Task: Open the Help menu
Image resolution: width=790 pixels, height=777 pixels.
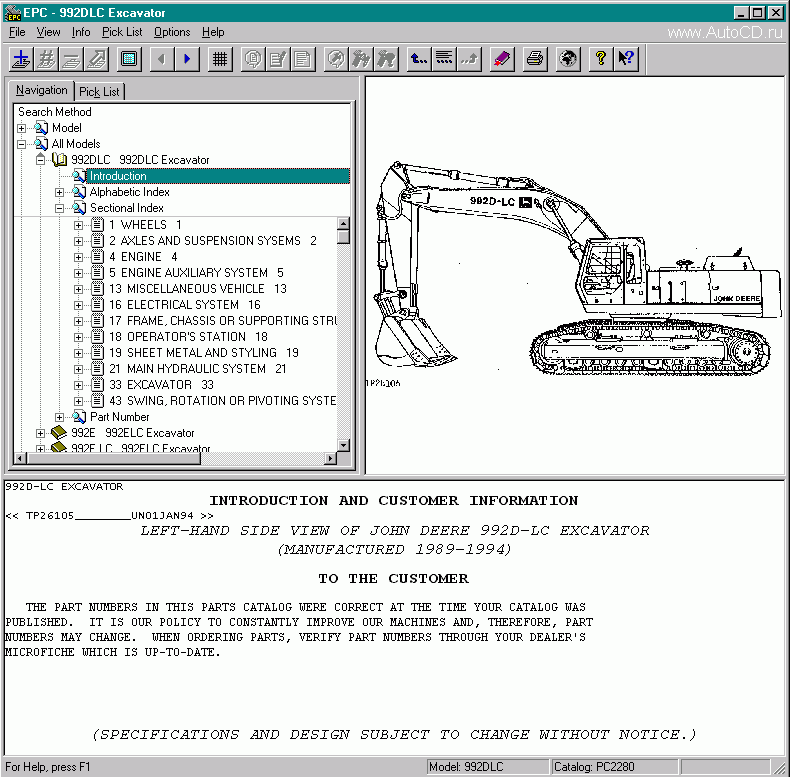Action: (x=213, y=32)
